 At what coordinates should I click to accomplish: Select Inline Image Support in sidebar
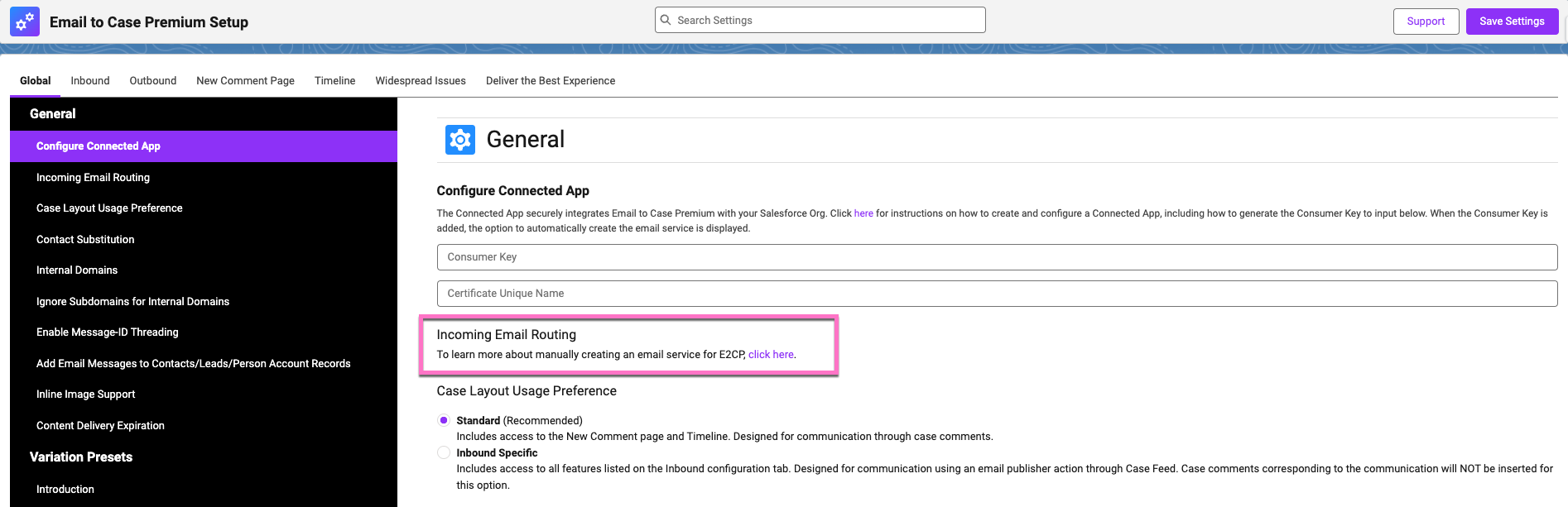click(x=204, y=395)
